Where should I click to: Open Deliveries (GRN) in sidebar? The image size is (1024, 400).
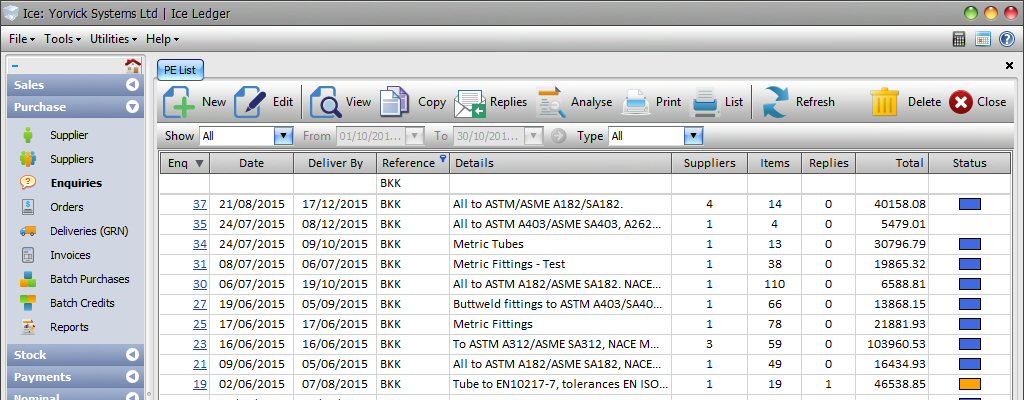click(x=89, y=231)
